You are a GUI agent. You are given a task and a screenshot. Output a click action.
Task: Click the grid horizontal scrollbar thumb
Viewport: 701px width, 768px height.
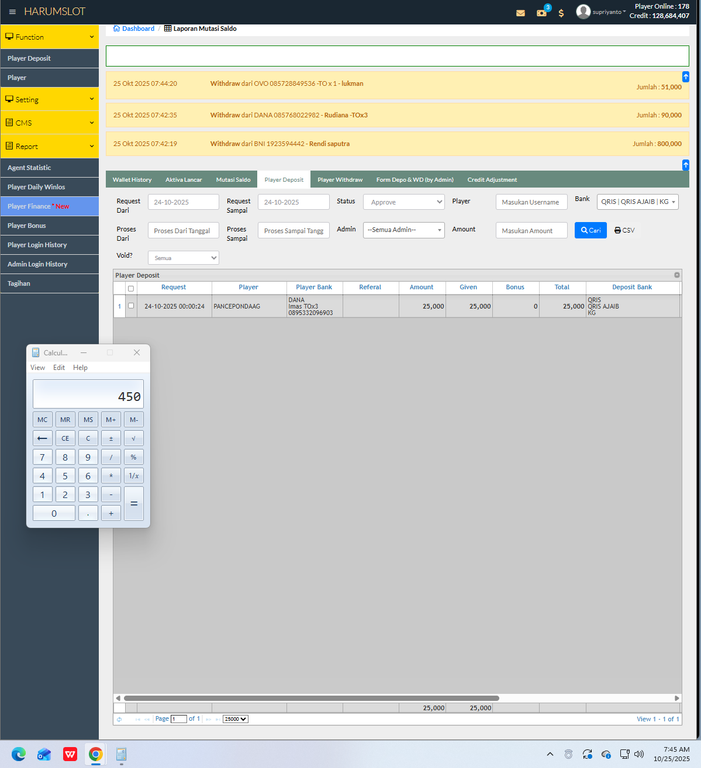click(x=312, y=698)
